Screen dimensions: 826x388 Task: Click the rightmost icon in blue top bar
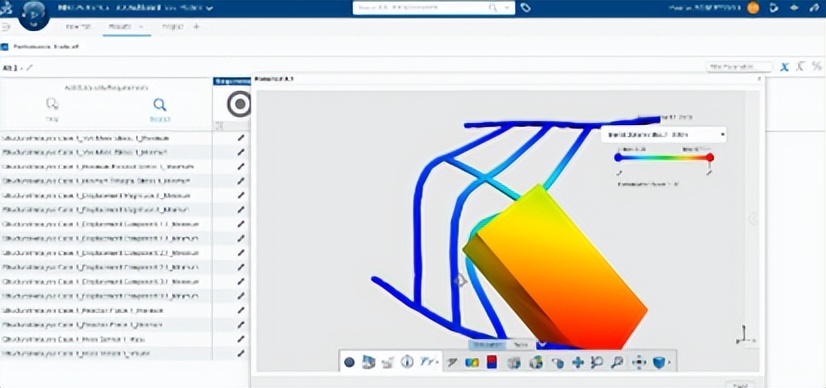point(815,8)
